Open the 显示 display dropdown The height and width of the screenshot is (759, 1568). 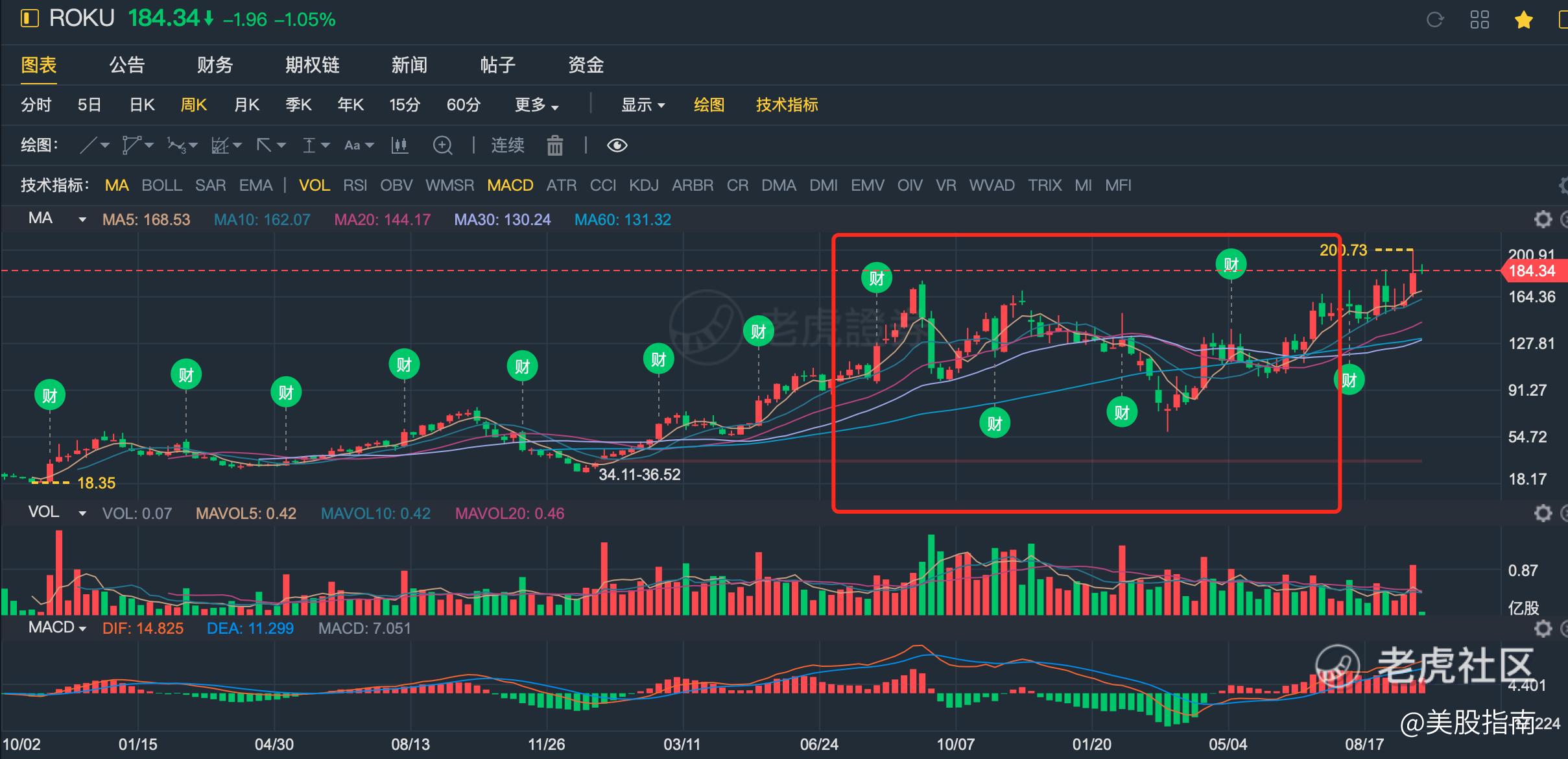tap(643, 105)
